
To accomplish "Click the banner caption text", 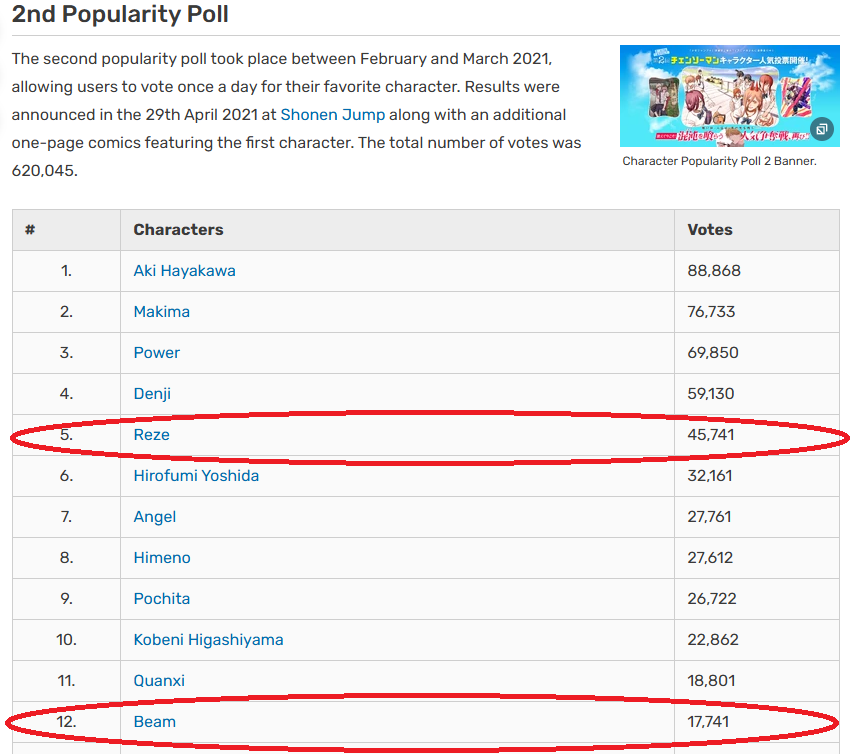I will [x=719, y=161].
